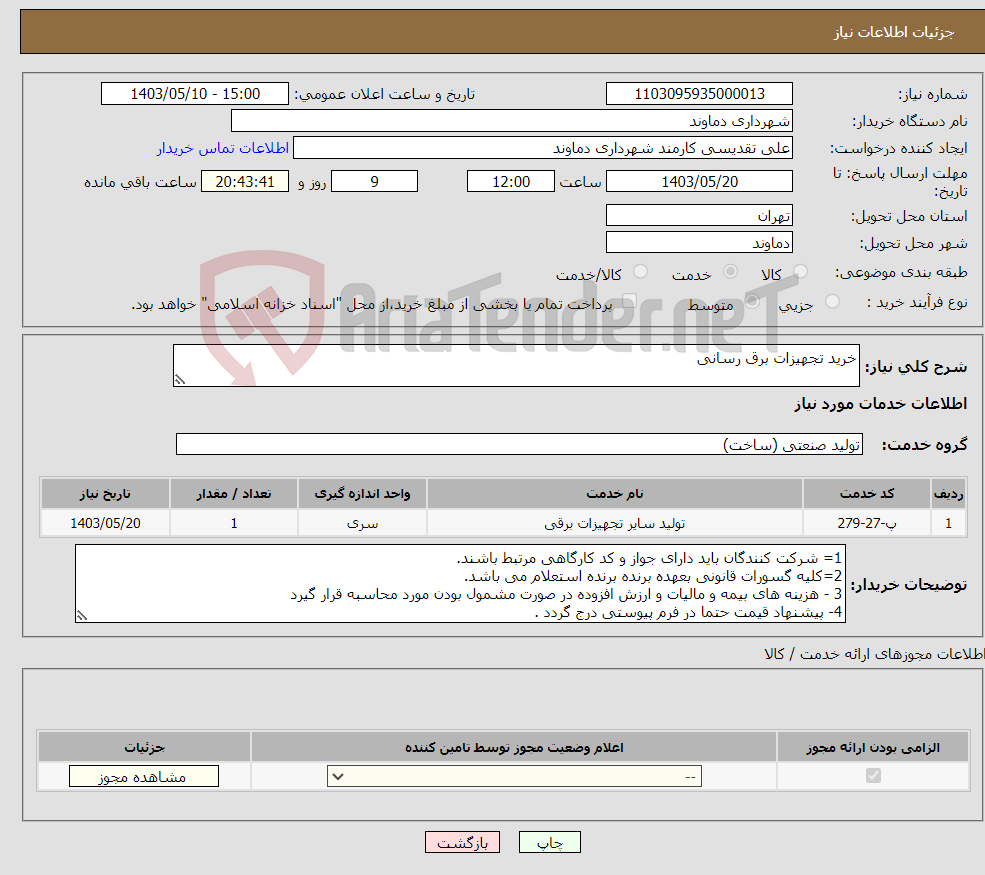Open the license status dropdown
The width and height of the screenshot is (985, 875).
514,776
